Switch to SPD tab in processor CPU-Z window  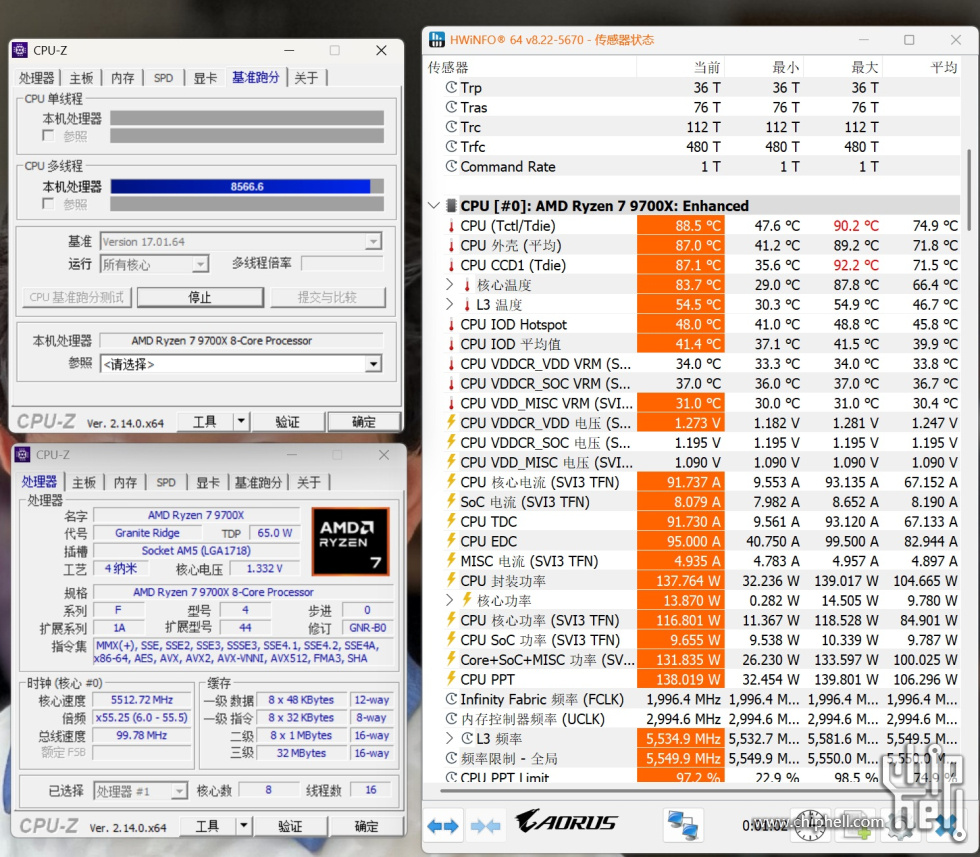pos(166,483)
